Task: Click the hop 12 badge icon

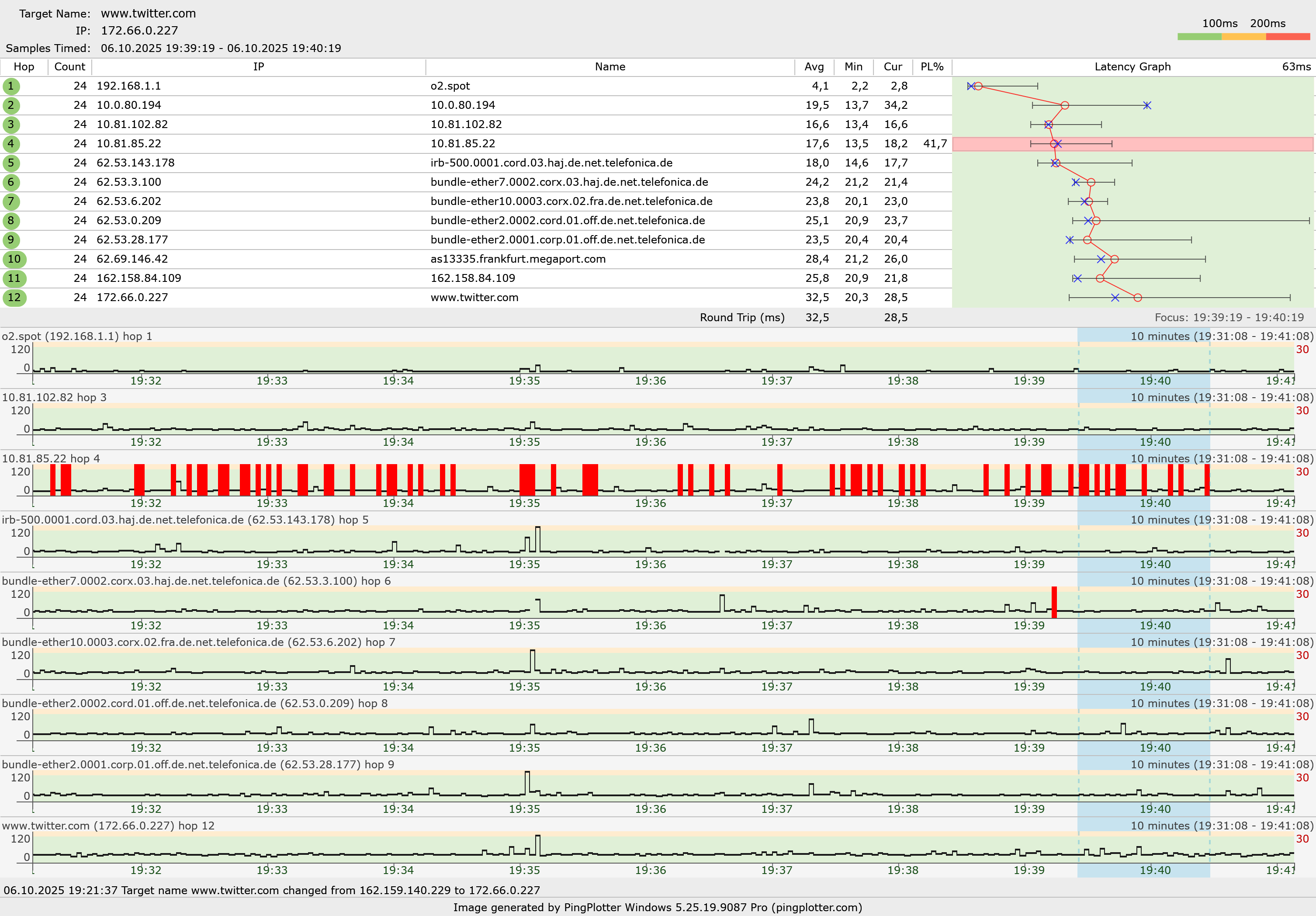Action: 14,298
